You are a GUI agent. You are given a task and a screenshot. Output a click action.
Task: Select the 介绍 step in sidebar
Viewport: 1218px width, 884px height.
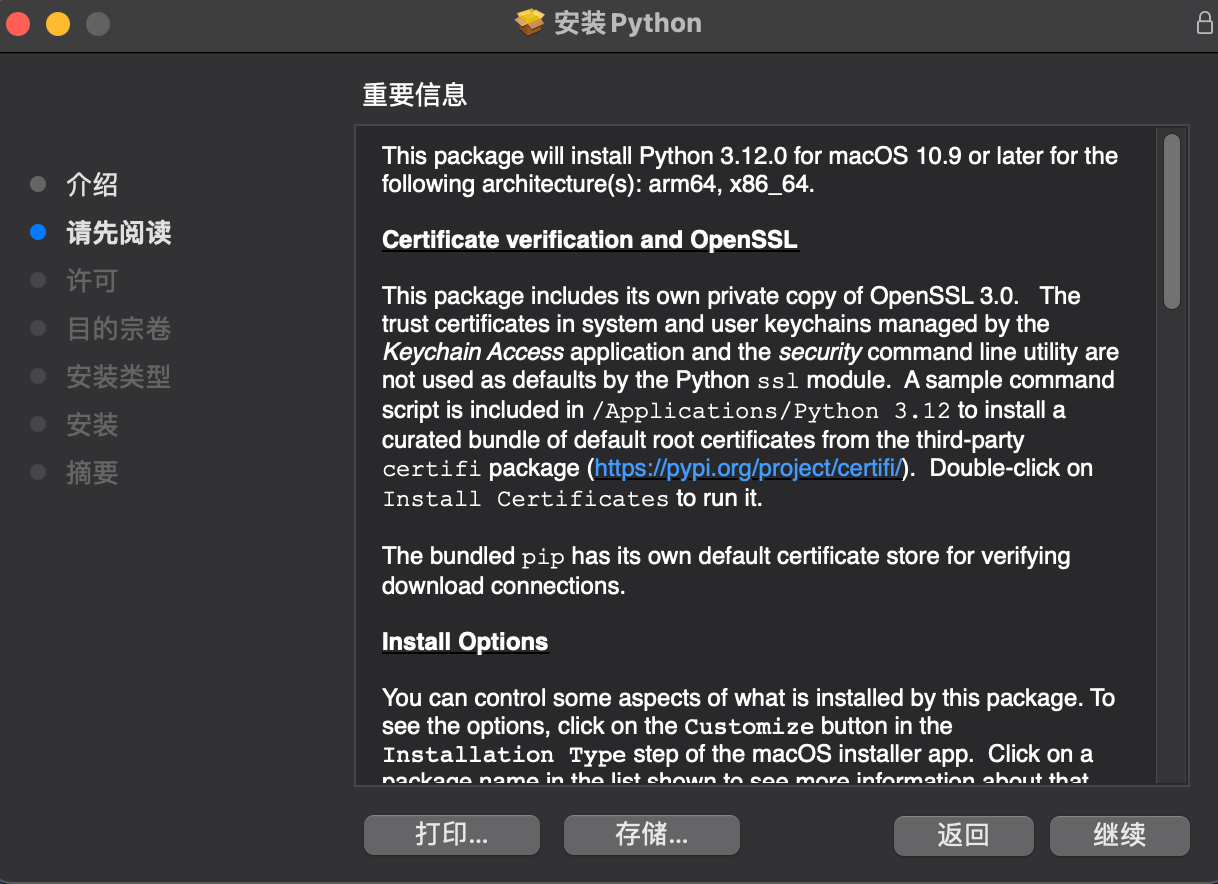[92, 184]
